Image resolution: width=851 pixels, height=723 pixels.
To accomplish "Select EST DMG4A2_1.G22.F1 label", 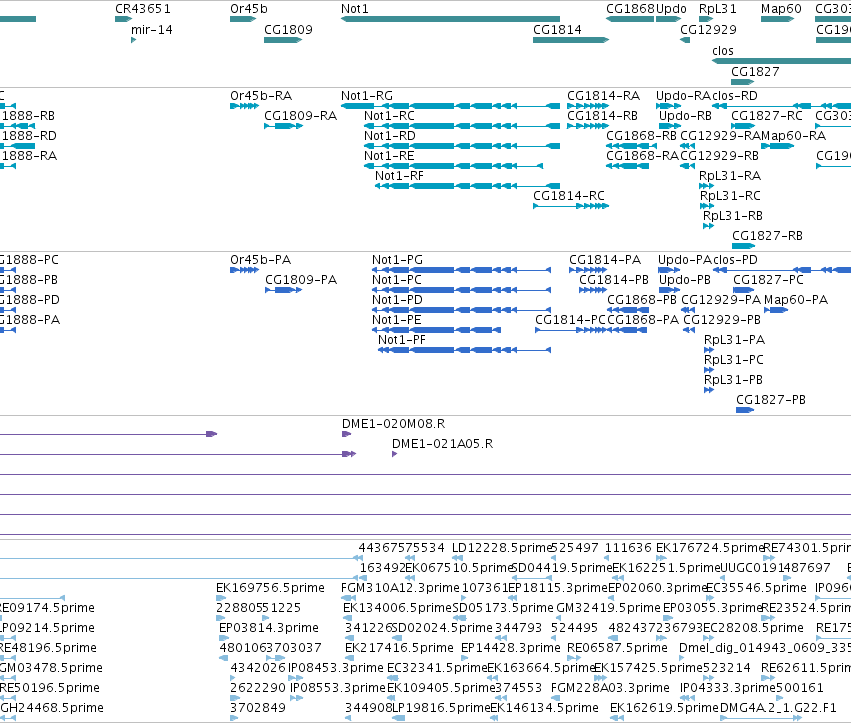I will 778,707.
